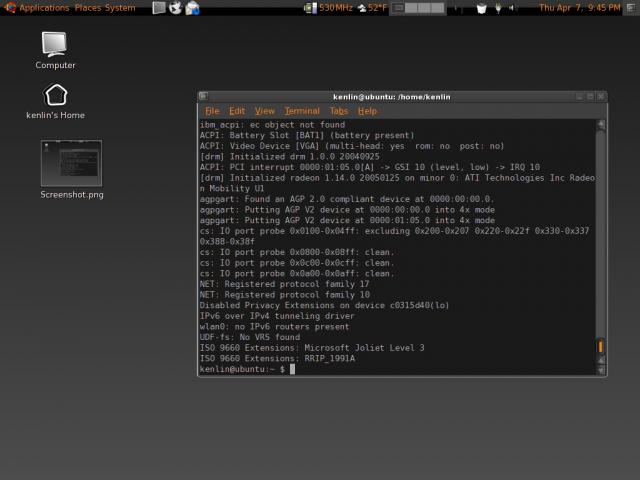Open the terminal's File menu

(212, 111)
